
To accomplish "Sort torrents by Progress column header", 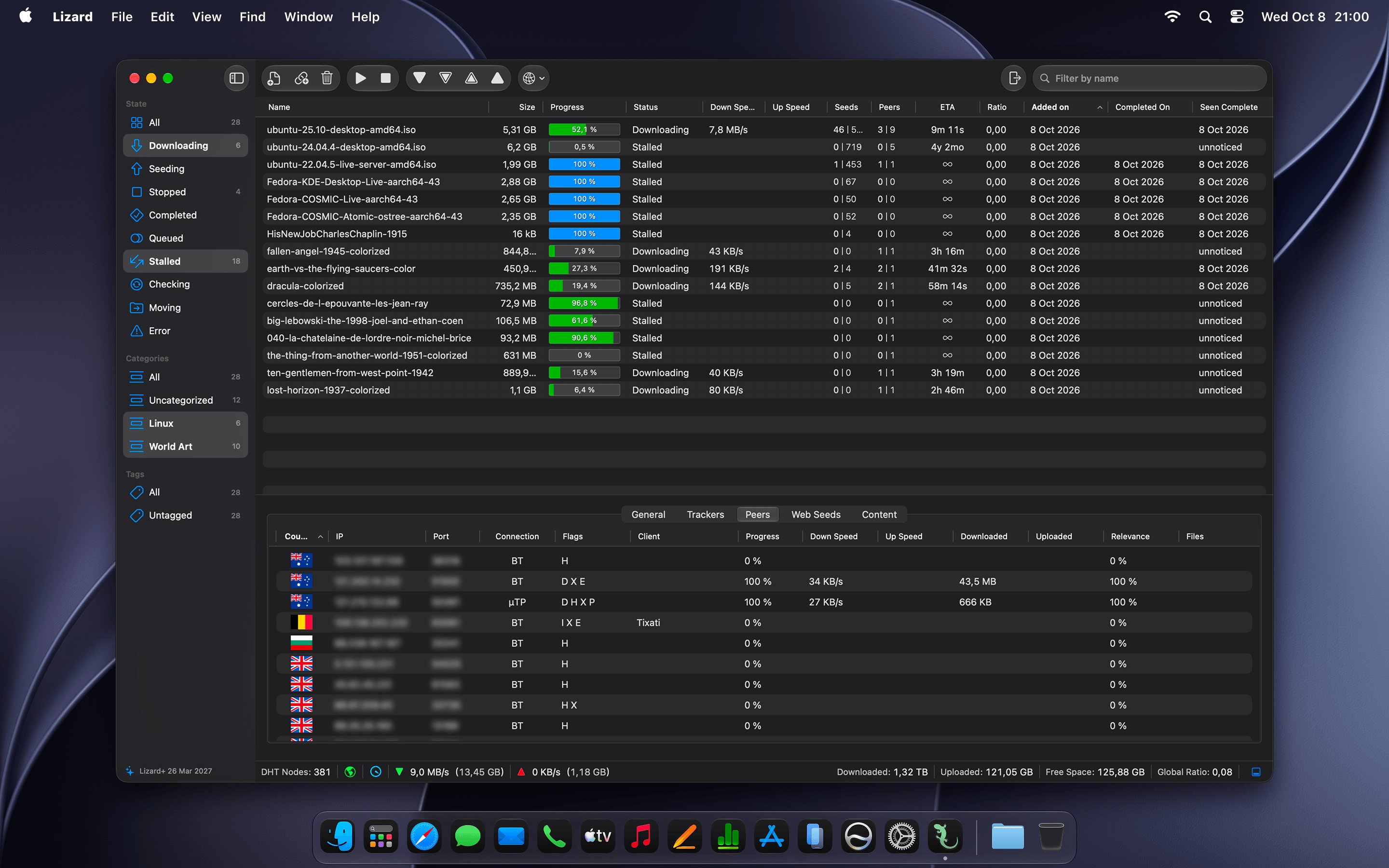I will (585, 108).
